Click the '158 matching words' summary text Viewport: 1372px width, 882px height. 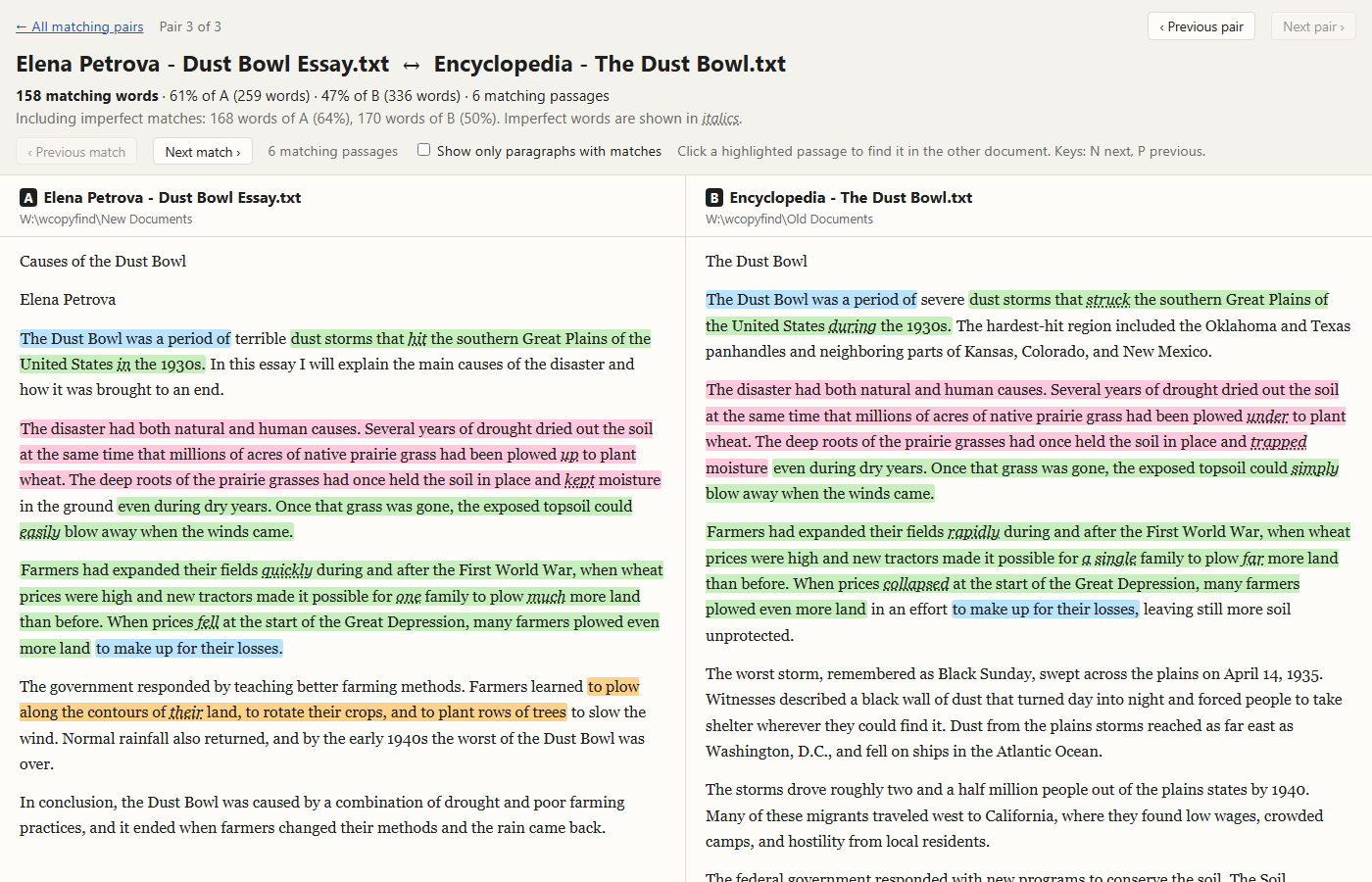[87, 96]
